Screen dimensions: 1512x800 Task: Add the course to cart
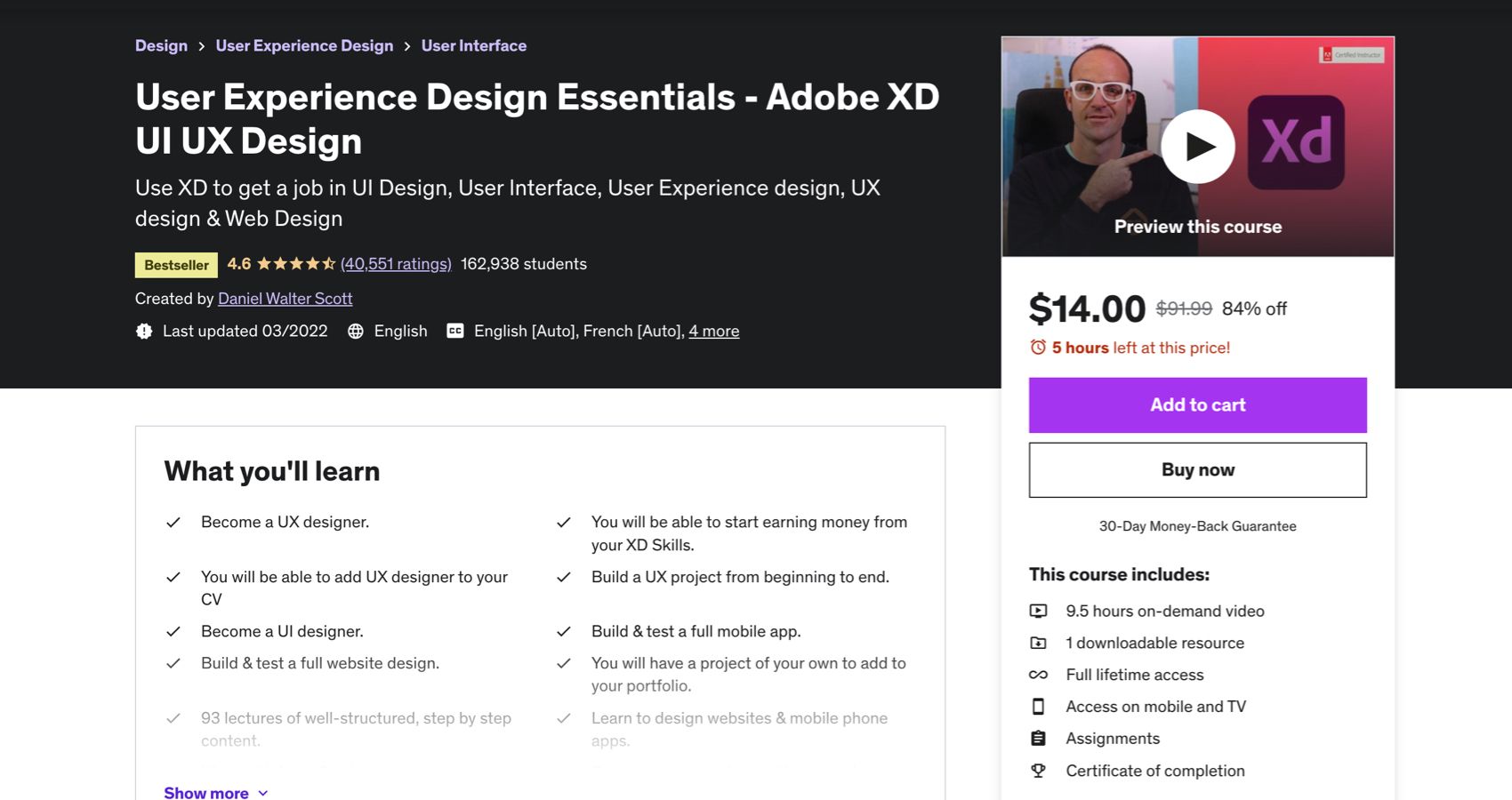1197,404
